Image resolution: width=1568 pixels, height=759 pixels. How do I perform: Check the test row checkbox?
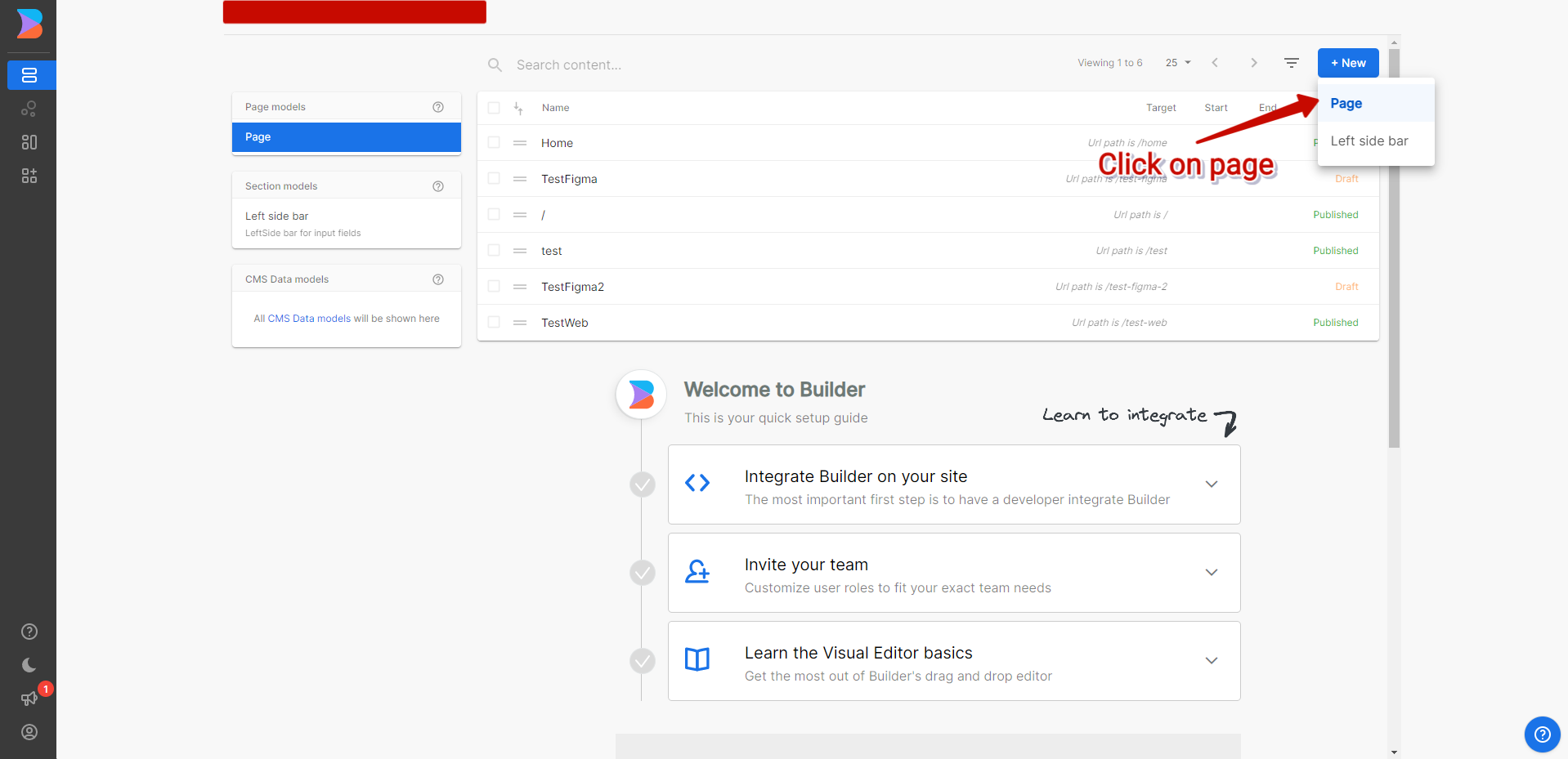[x=494, y=250]
